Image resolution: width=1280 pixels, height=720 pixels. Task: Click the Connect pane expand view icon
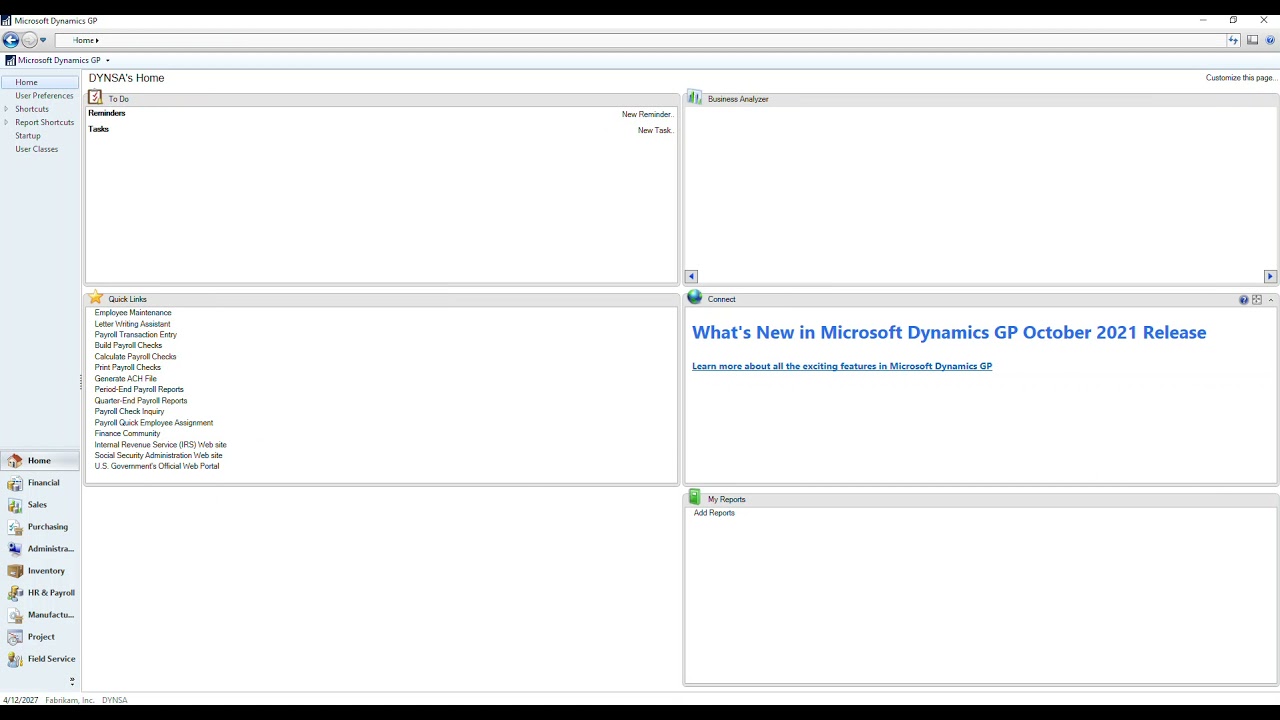coord(1257,300)
